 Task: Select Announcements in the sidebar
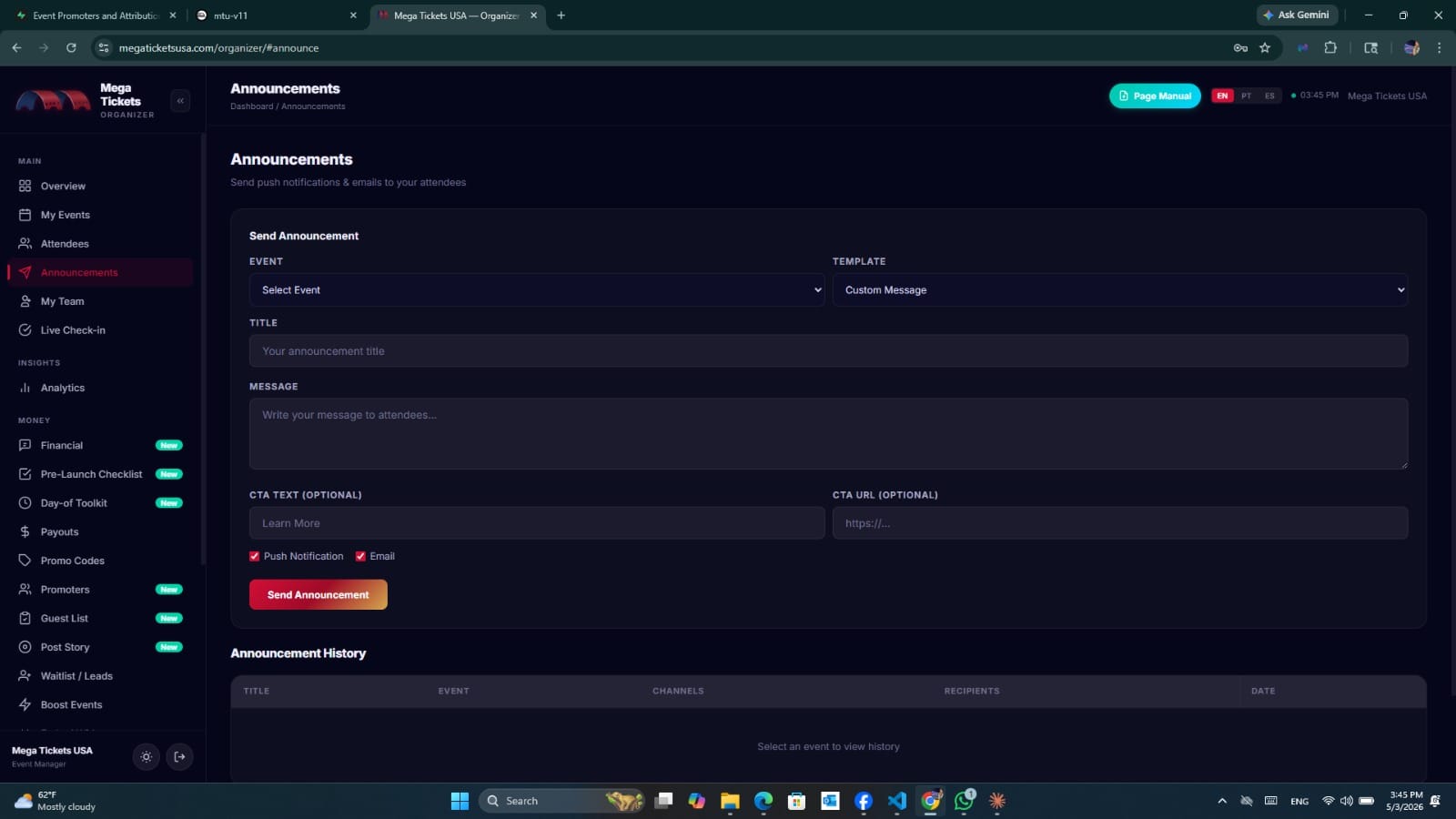100,272
